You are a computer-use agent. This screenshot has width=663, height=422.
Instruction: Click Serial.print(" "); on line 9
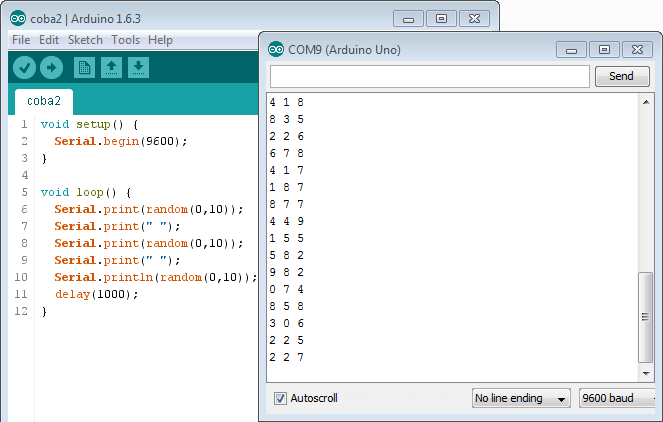[117, 260]
